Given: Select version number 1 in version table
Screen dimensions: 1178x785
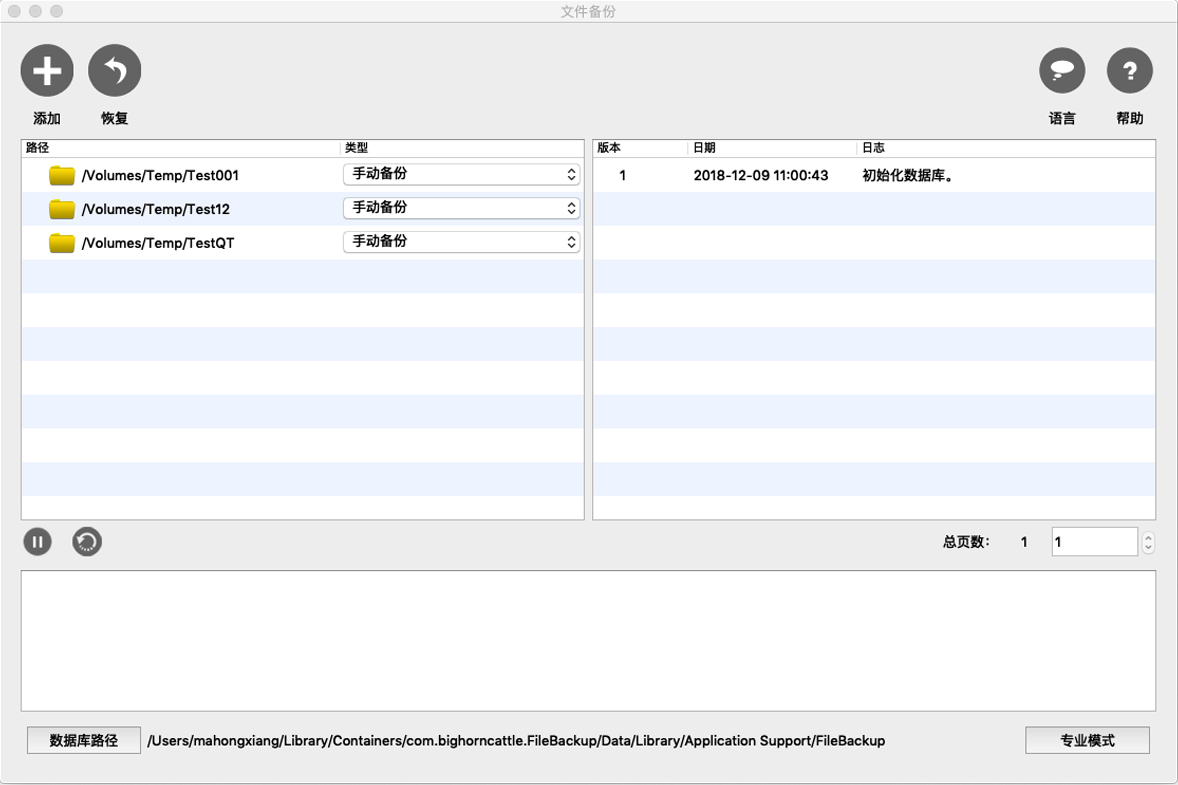Looking at the screenshot, I should tap(622, 175).
